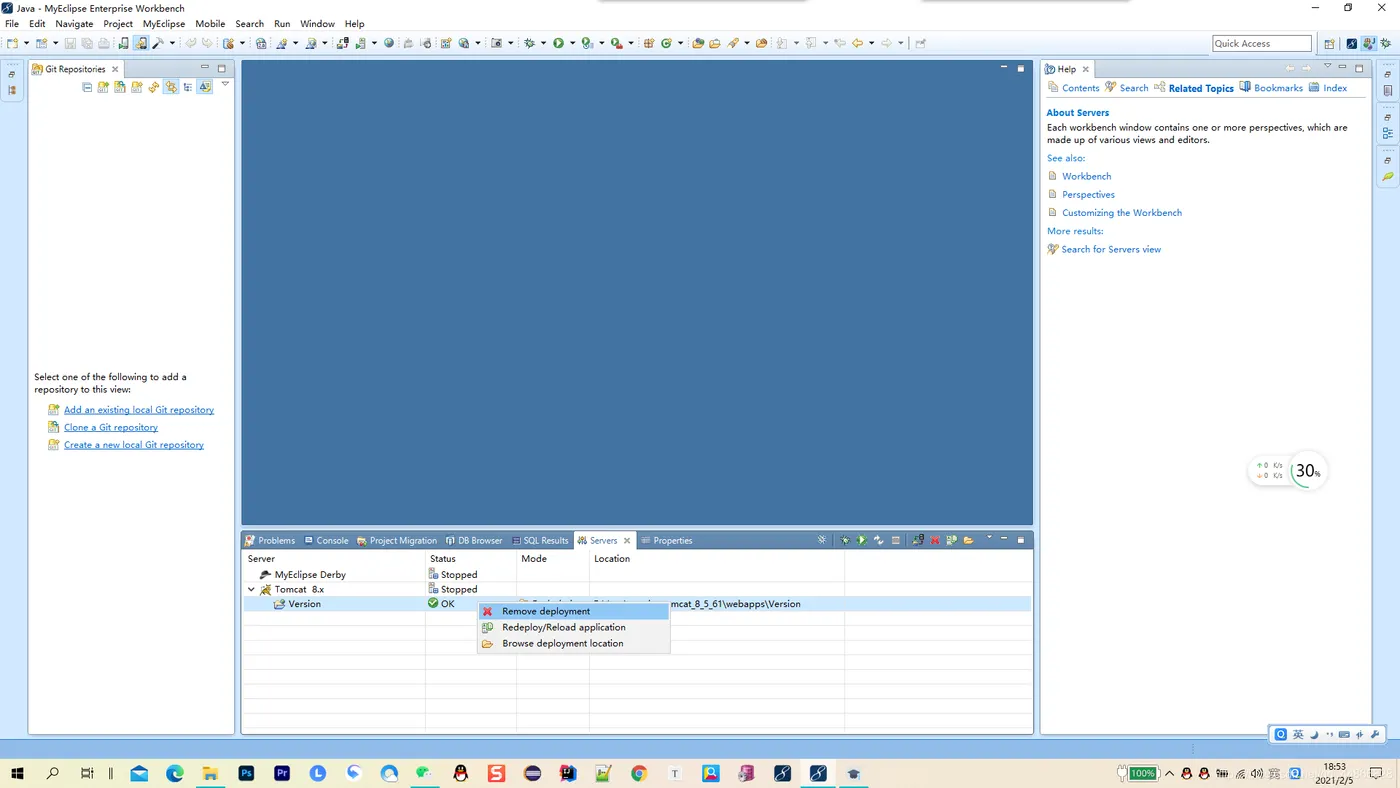
Task: Click the globe web browser toolbar icon
Action: pyautogui.click(x=389, y=43)
